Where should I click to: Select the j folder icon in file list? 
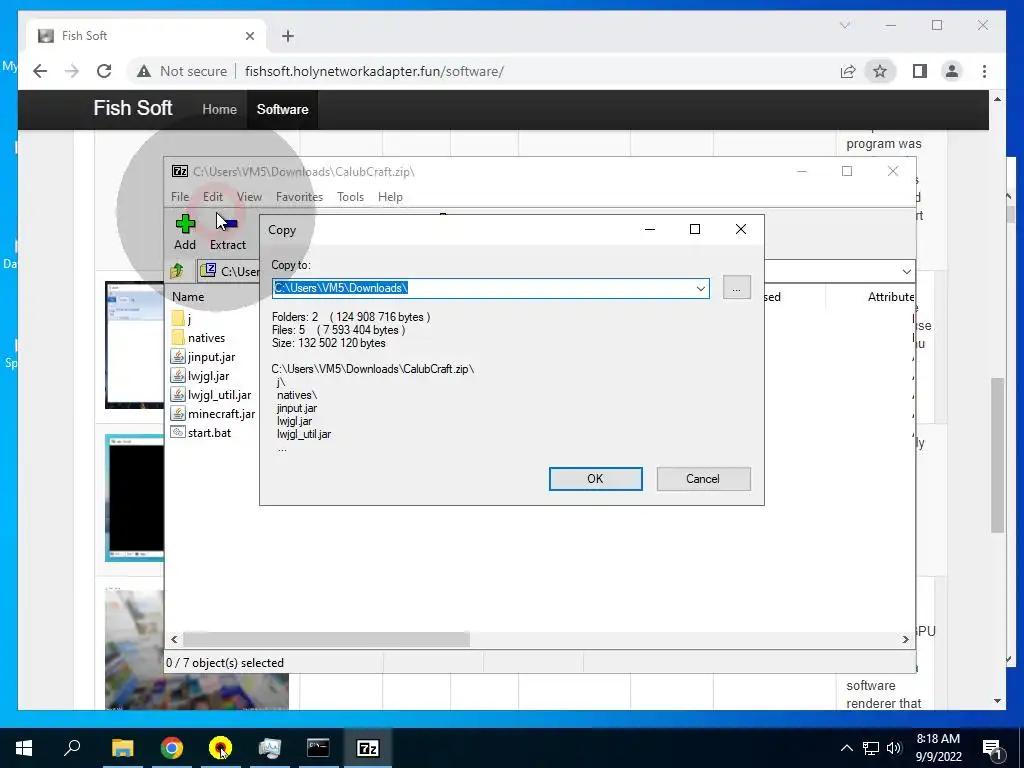tap(178, 319)
